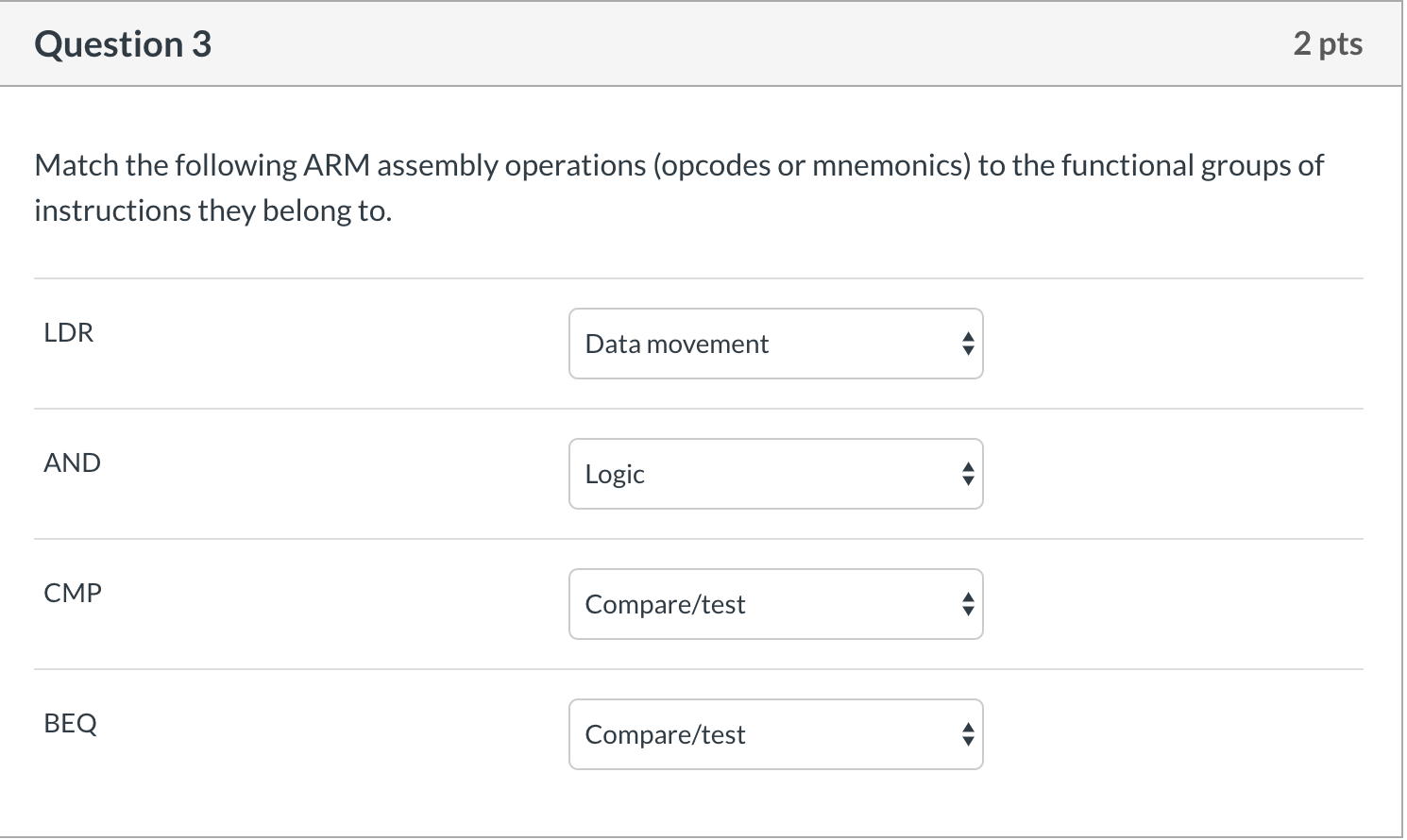This screenshot has width=1407, height=840.
Task: Click the BEQ row label
Action: click(71, 723)
